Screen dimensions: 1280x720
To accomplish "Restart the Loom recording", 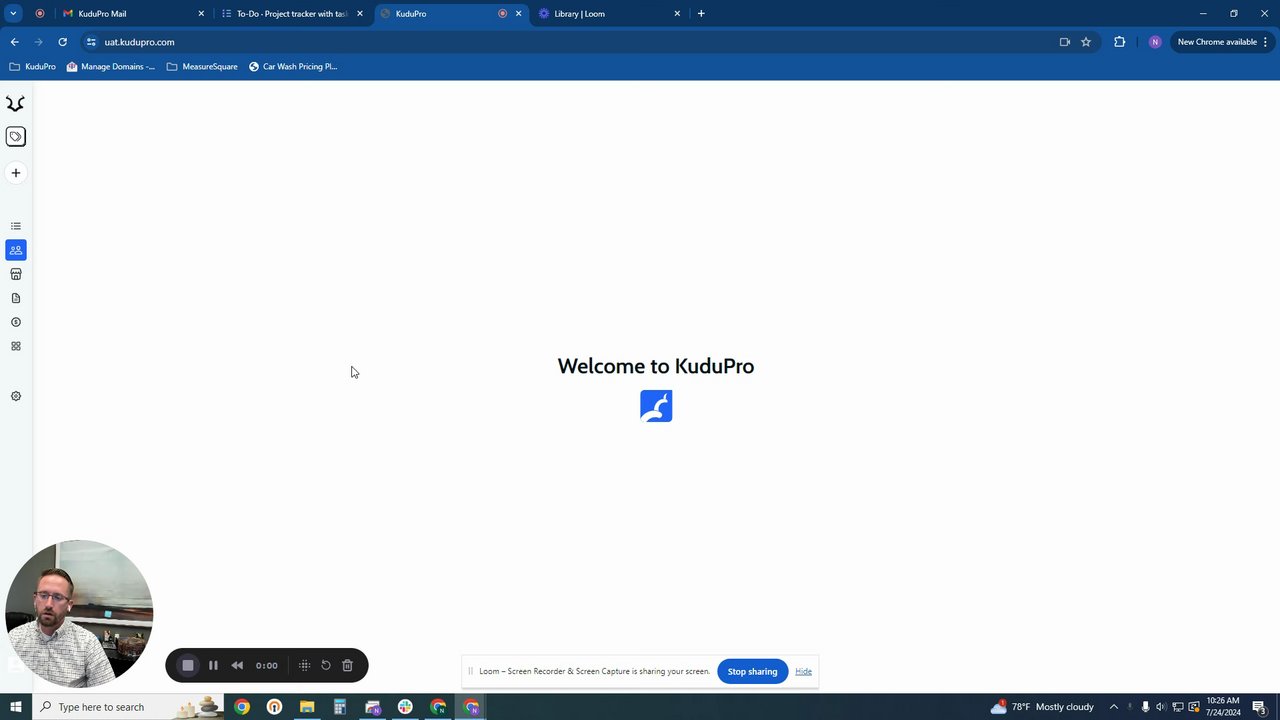I will [326, 665].
